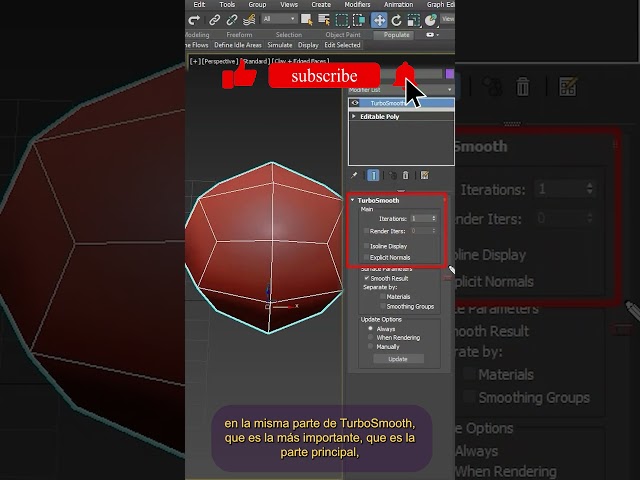Enable Separate by Materials checkbox

tap(382, 296)
